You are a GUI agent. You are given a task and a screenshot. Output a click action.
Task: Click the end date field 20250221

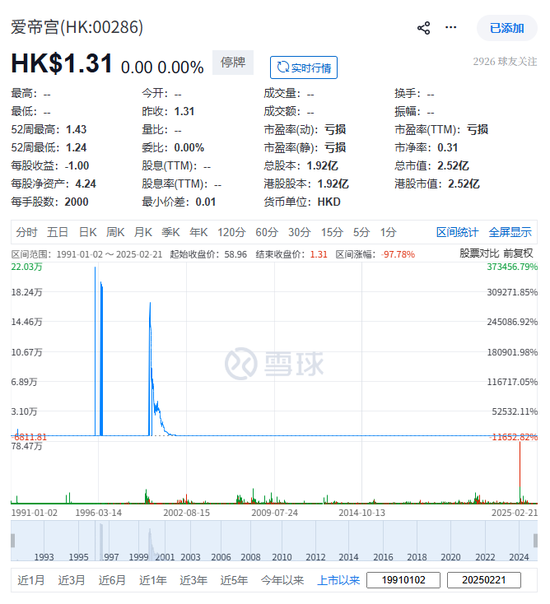(484, 580)
